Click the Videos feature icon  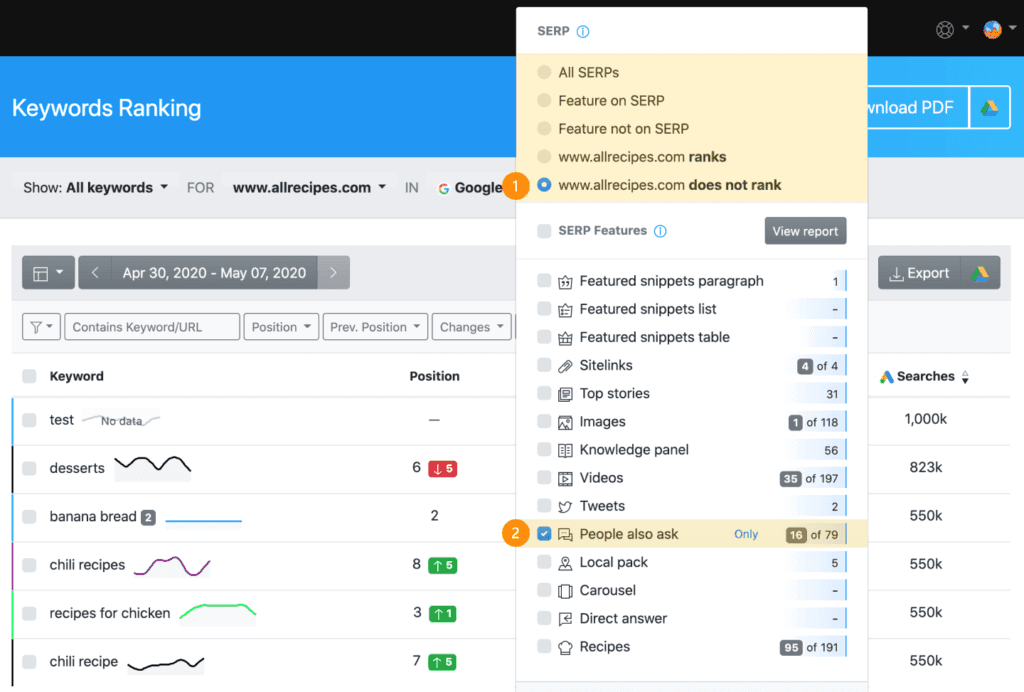click(565, 479)
